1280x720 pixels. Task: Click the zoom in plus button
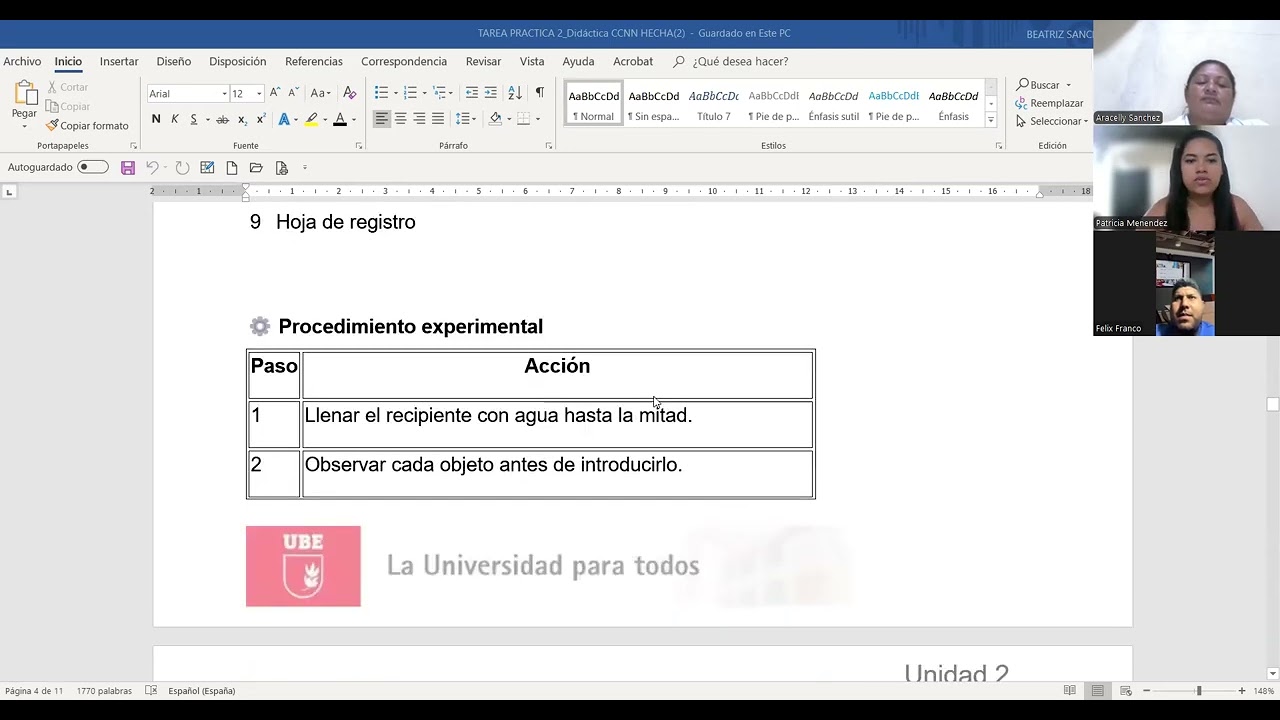(x=1242, y=691)
